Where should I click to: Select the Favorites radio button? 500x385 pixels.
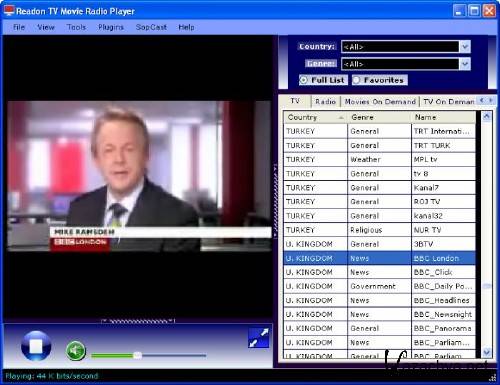click(379, 80)
